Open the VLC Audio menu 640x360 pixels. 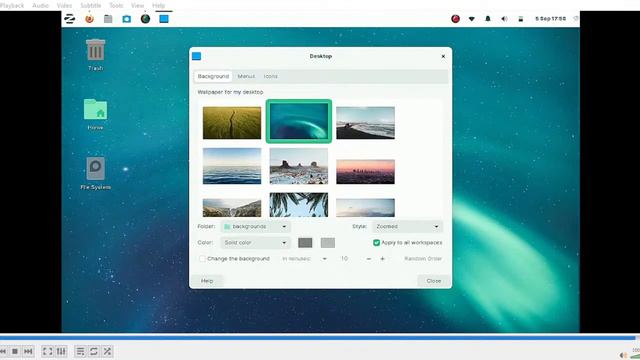tap(40, 5)
